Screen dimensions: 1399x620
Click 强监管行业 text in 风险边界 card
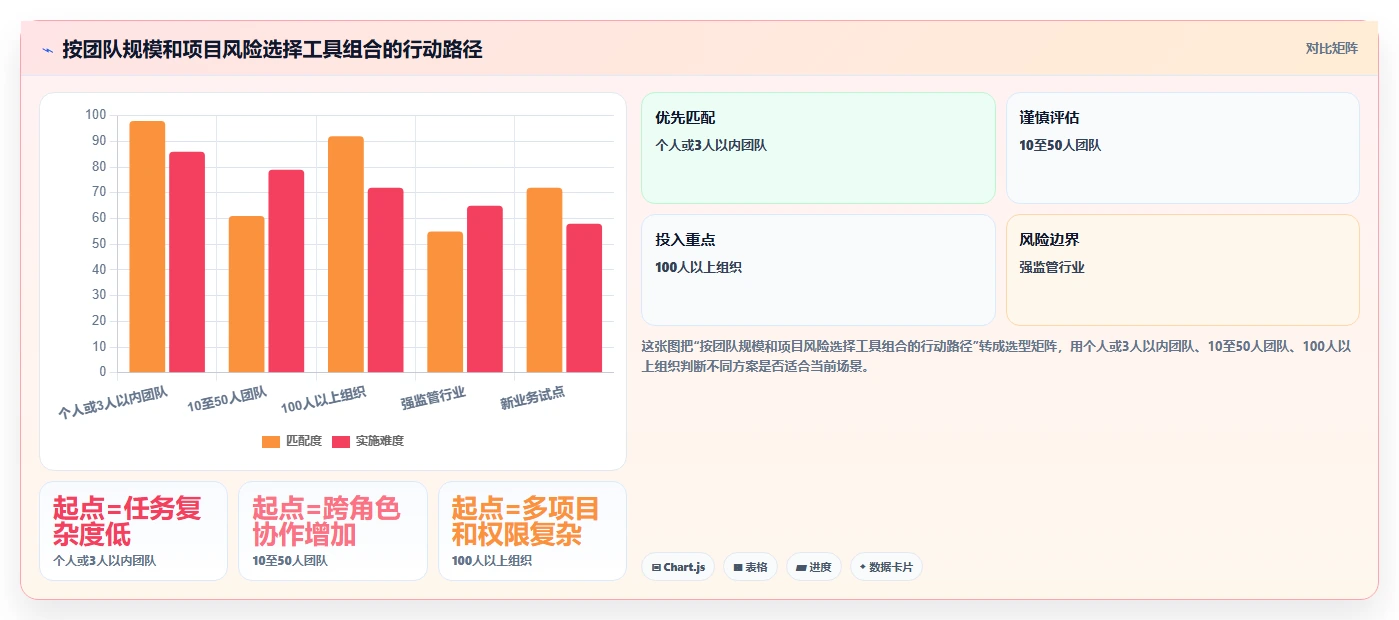(x=1052, y=267)
